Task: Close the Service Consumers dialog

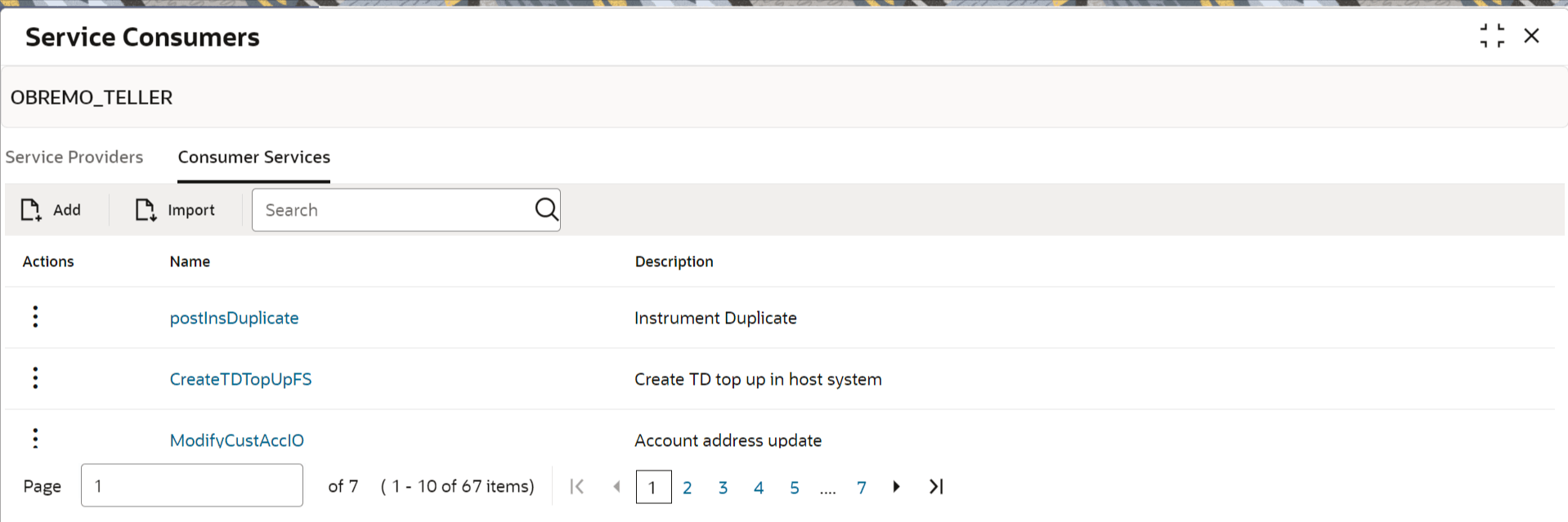Action: pyautogui.click(x=1532, y=36)
